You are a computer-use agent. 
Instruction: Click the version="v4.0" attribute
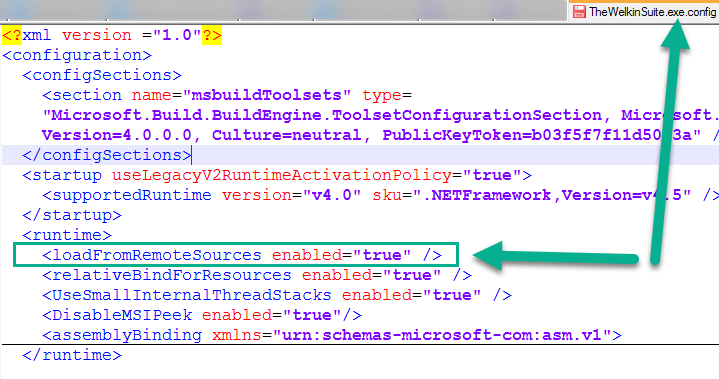(x=292, y=195)
